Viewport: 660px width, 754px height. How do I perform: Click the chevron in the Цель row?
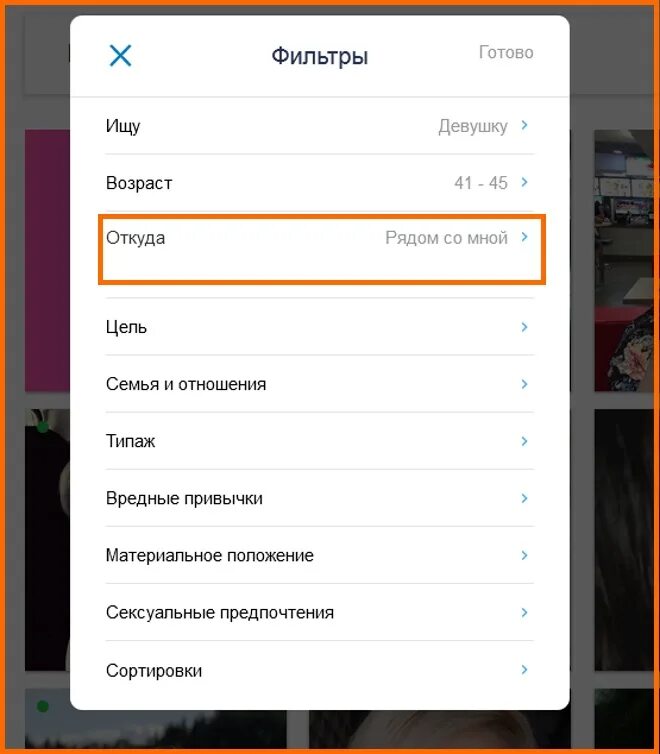pyautogui.click(x=524, y=327)
